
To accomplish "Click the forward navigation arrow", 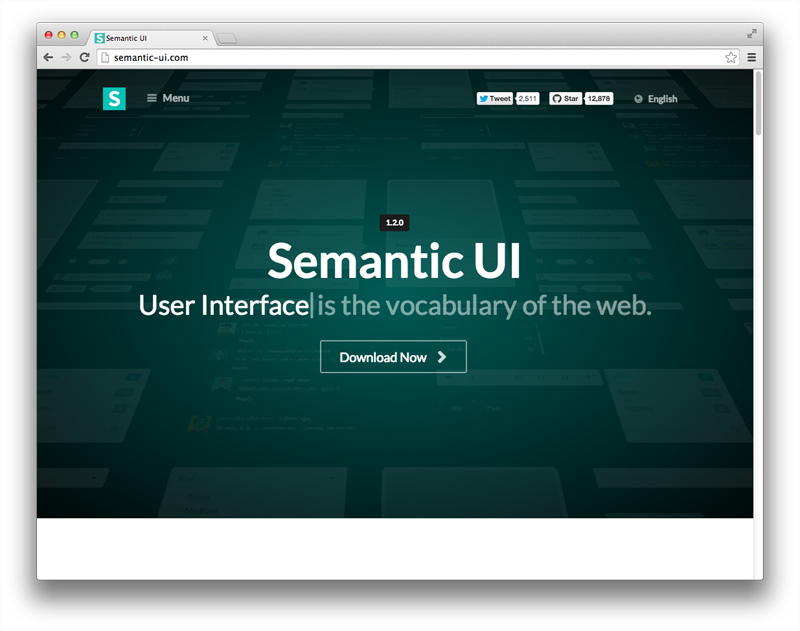I will 68,57.
